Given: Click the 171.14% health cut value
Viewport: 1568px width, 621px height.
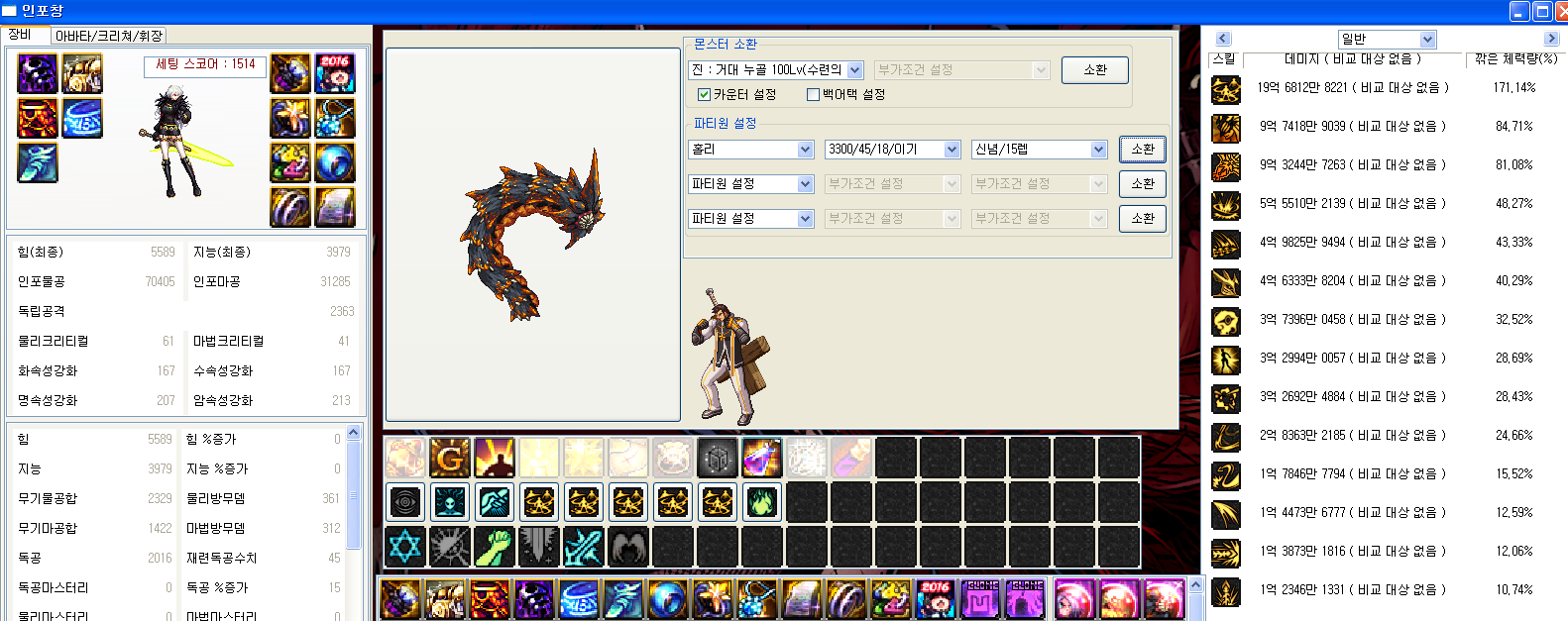Looking at the screenshot, I should point(1514,88).
